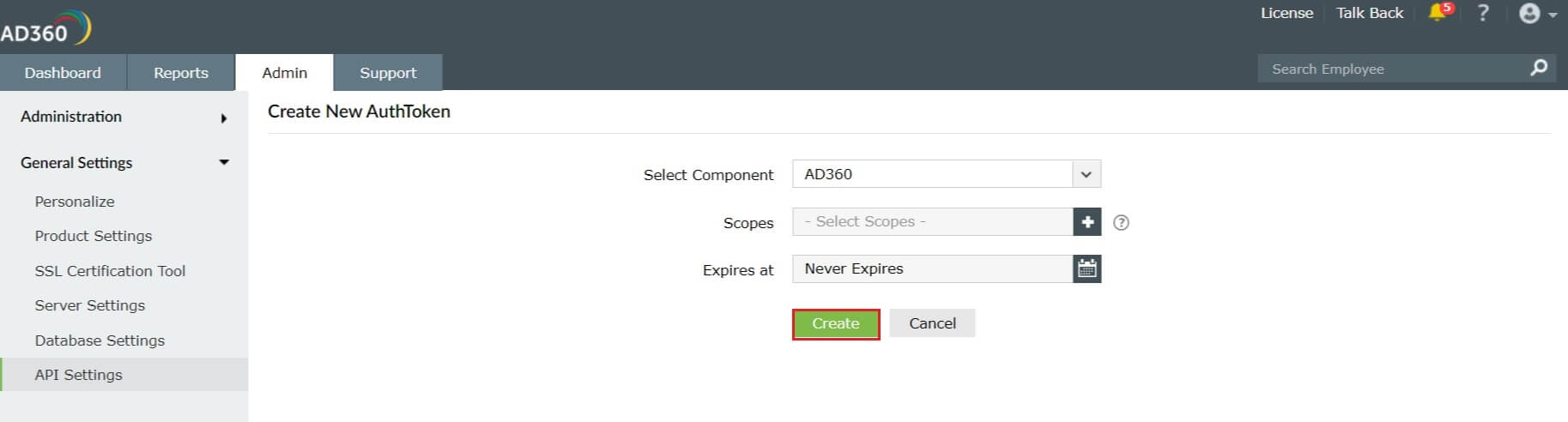Open the Reports tab
Screen dimensions: 1568x422
pos(180,73)
